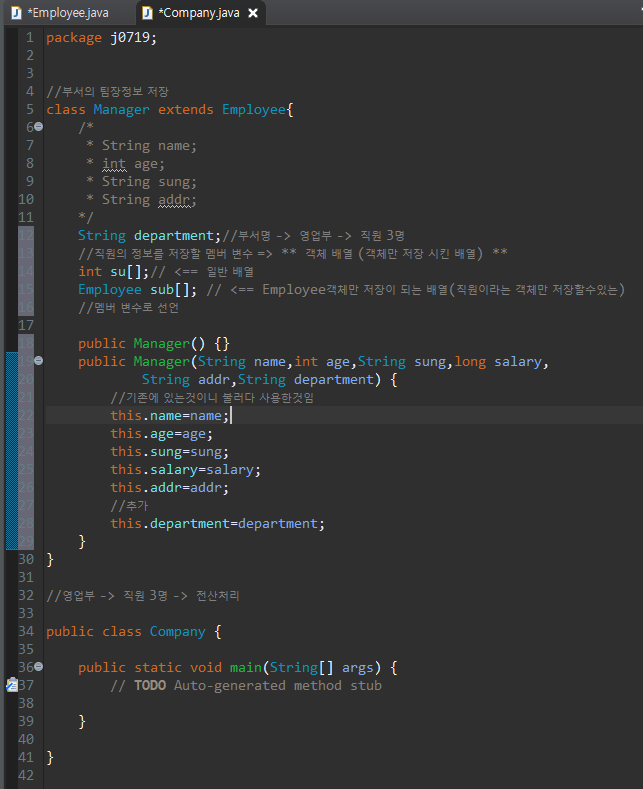The width and height of the screenshot is (643, 789).
Task: Click the Java file icon on Employee.java tab
Action: [17, 13]
